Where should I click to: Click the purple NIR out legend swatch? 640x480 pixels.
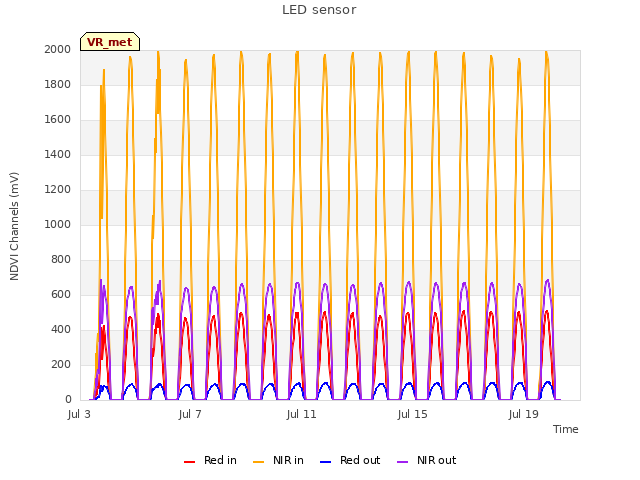coord(402,462)
